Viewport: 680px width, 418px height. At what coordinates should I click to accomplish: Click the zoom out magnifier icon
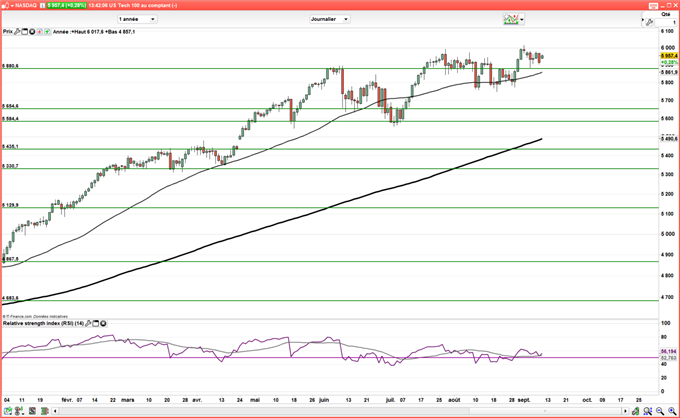tap(660, 411)
